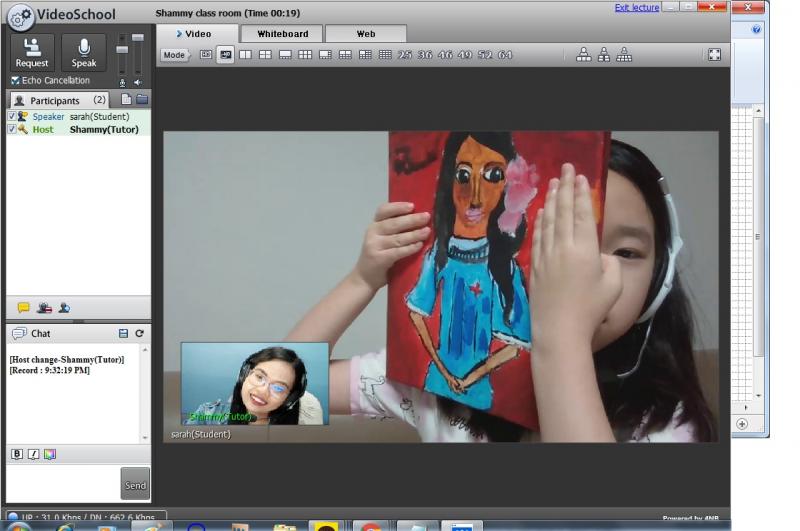Click the Exit lecture link
This screenshot has width=800, height=531.
[x=636, y=8]
